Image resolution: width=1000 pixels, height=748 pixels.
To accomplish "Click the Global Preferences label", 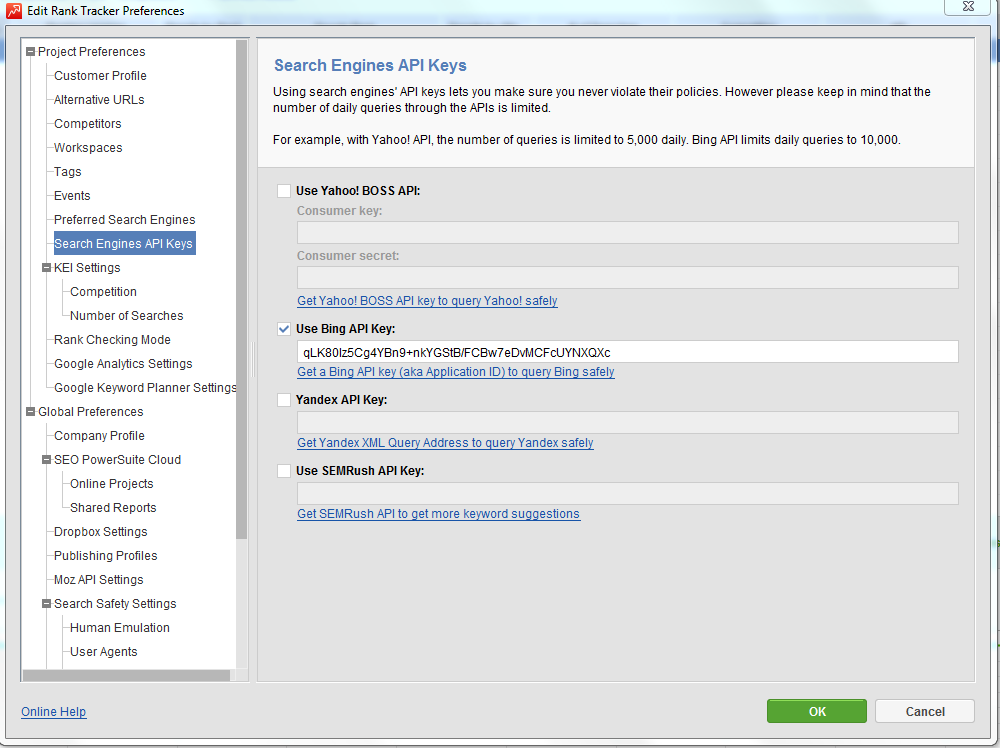I will pos(91,412).
